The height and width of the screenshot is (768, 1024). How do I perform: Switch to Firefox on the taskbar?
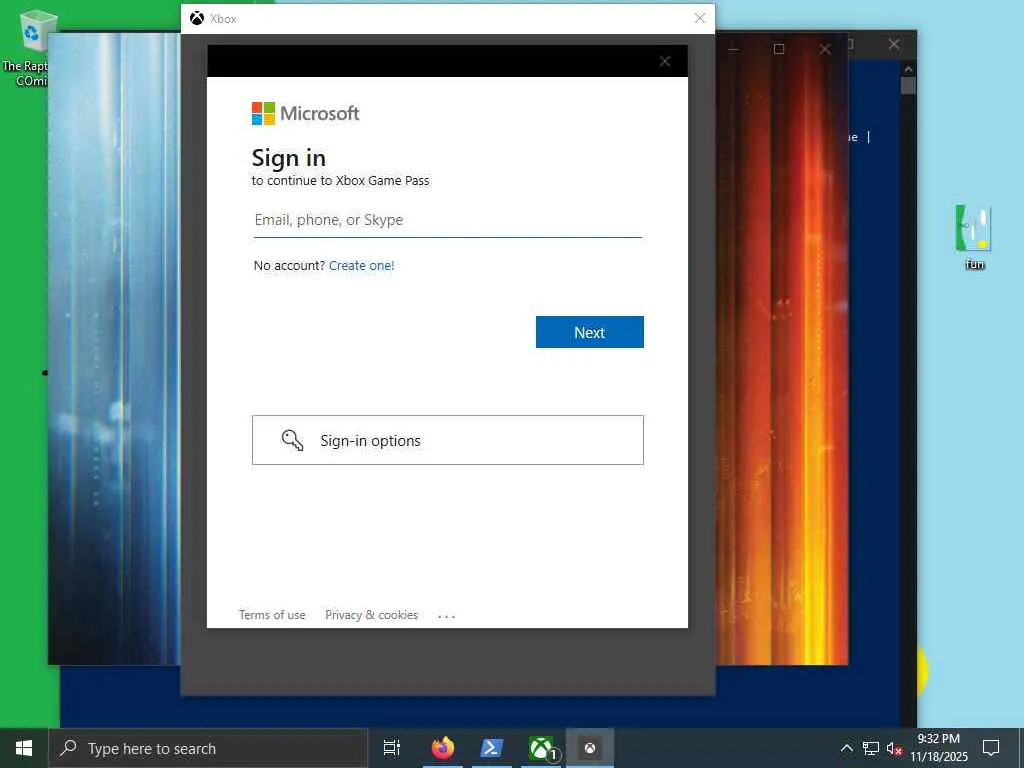[x=443, y=748]
